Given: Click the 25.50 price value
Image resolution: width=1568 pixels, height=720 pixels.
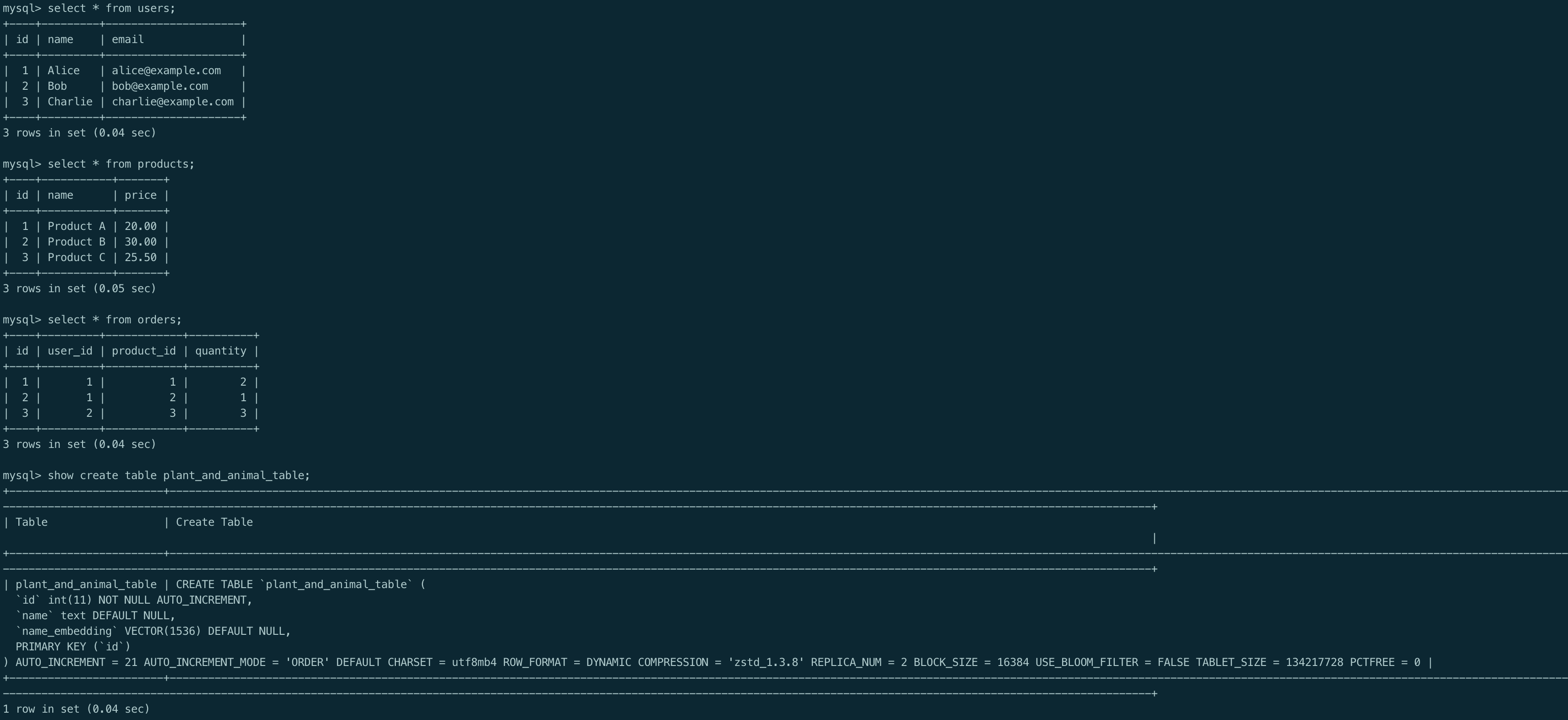Looking at the screenshot, I should click(140, 257).
